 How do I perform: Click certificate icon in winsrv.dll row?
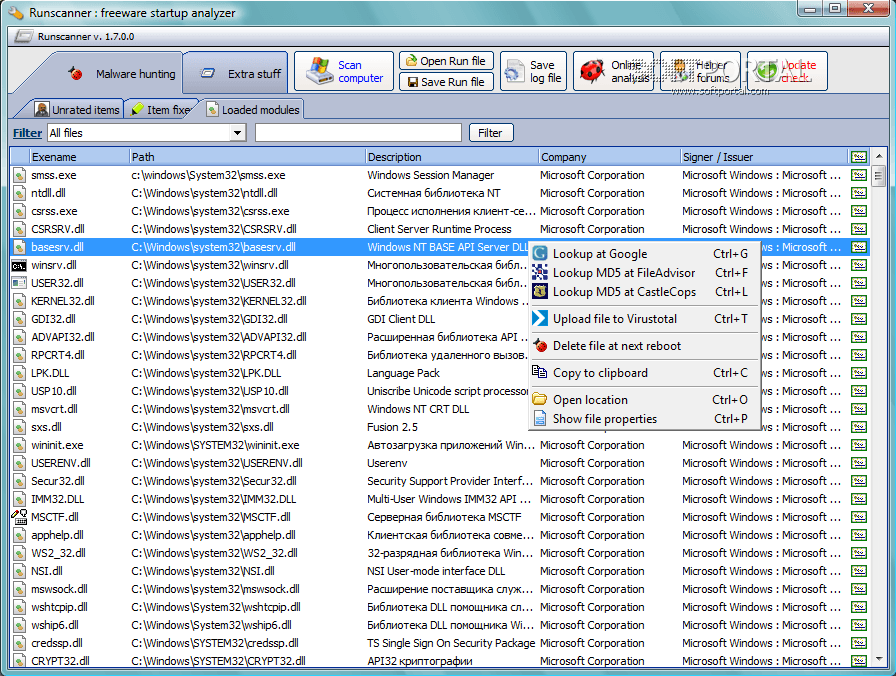coord(858,265)
